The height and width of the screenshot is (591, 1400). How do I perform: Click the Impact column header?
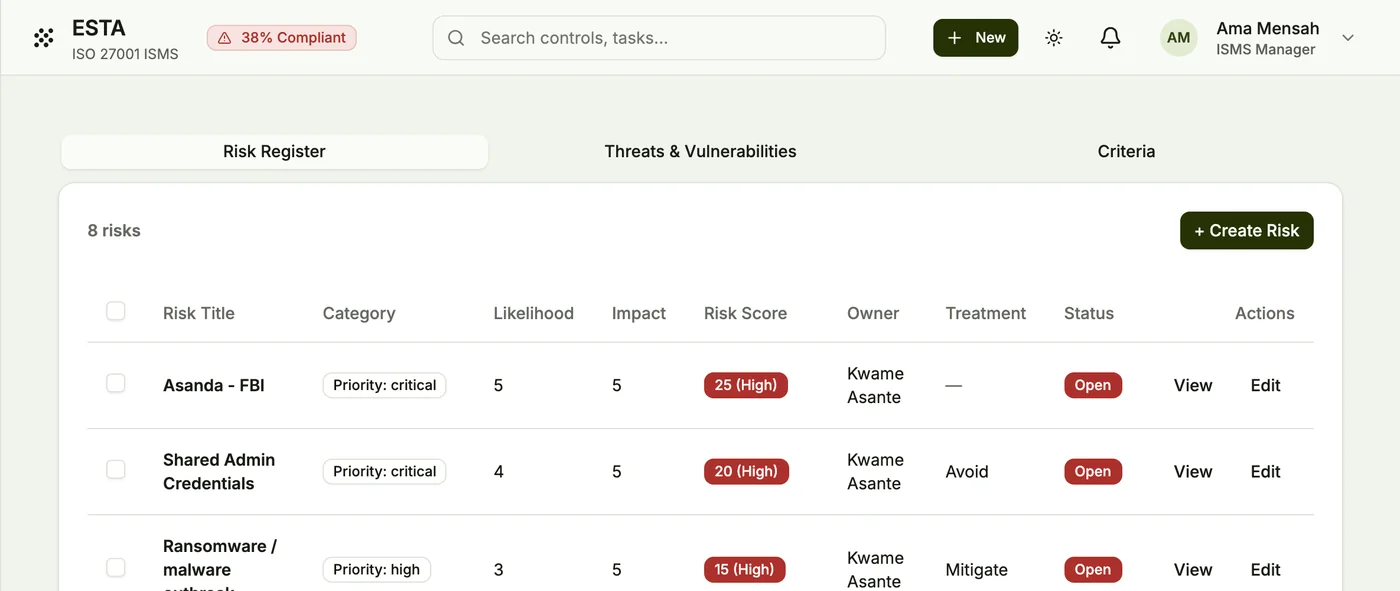click(x=639, y=313)
